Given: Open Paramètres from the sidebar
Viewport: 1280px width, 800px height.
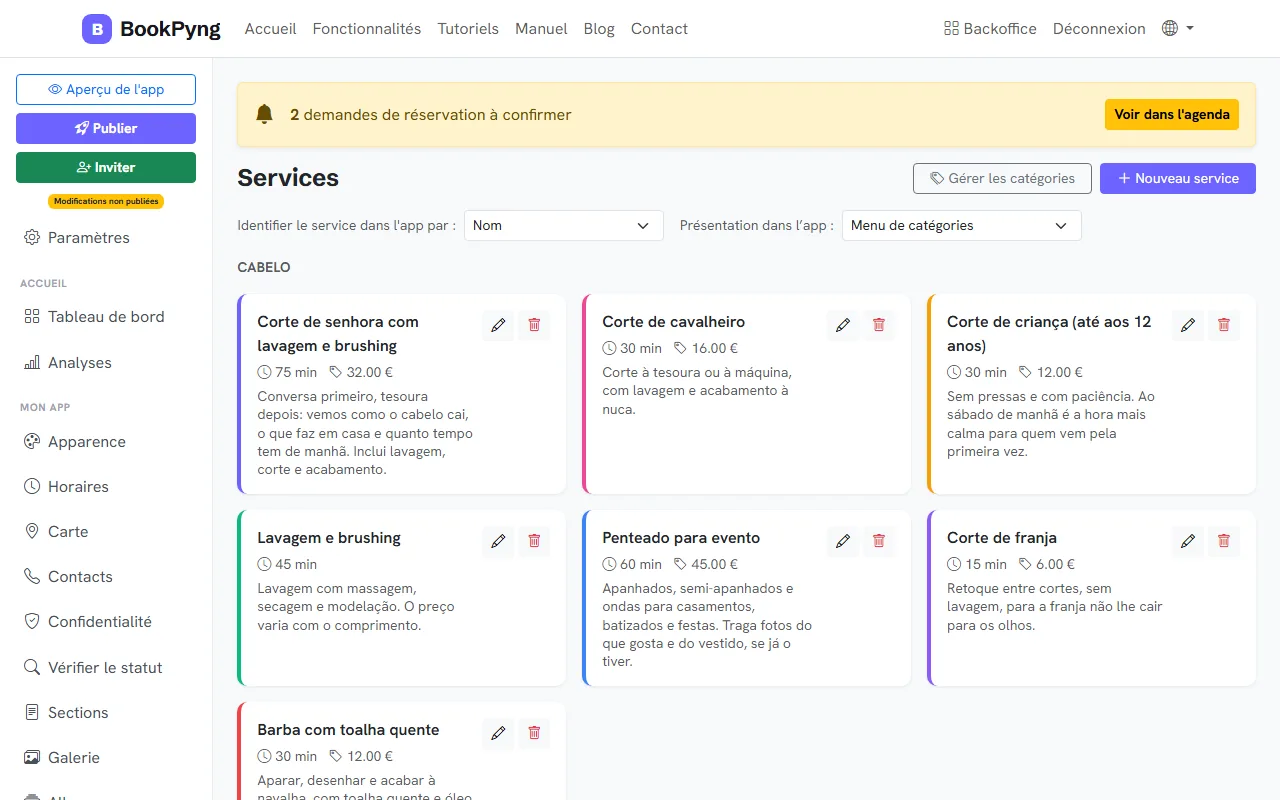Looking at the screenshot, I should (106, 237).
